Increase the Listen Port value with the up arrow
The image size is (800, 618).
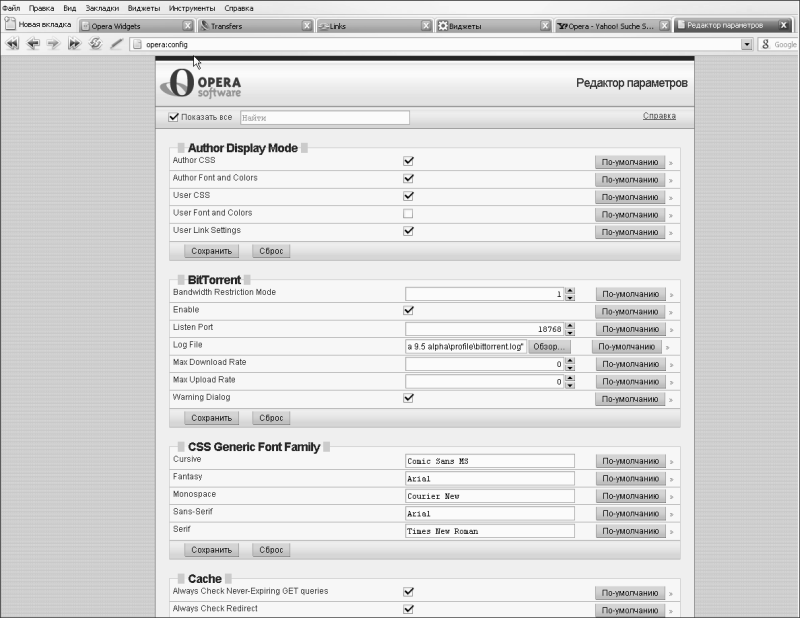coord(570,325)
